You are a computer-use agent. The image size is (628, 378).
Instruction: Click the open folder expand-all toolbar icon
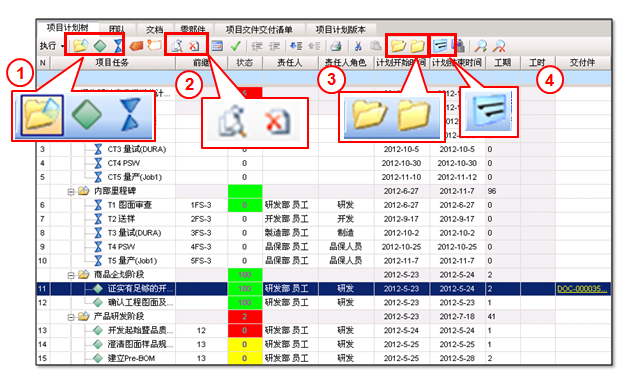[x=398, y=46]
